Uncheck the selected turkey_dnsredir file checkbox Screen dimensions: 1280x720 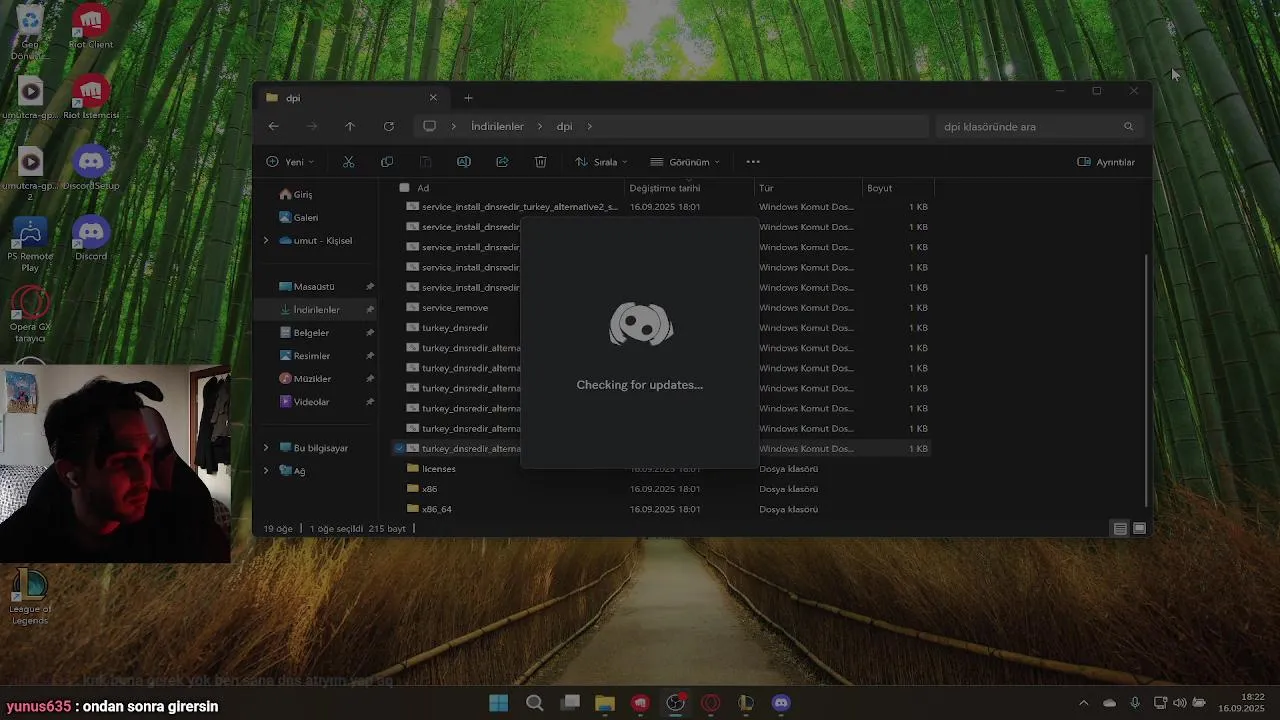click(x=400, y=449)
